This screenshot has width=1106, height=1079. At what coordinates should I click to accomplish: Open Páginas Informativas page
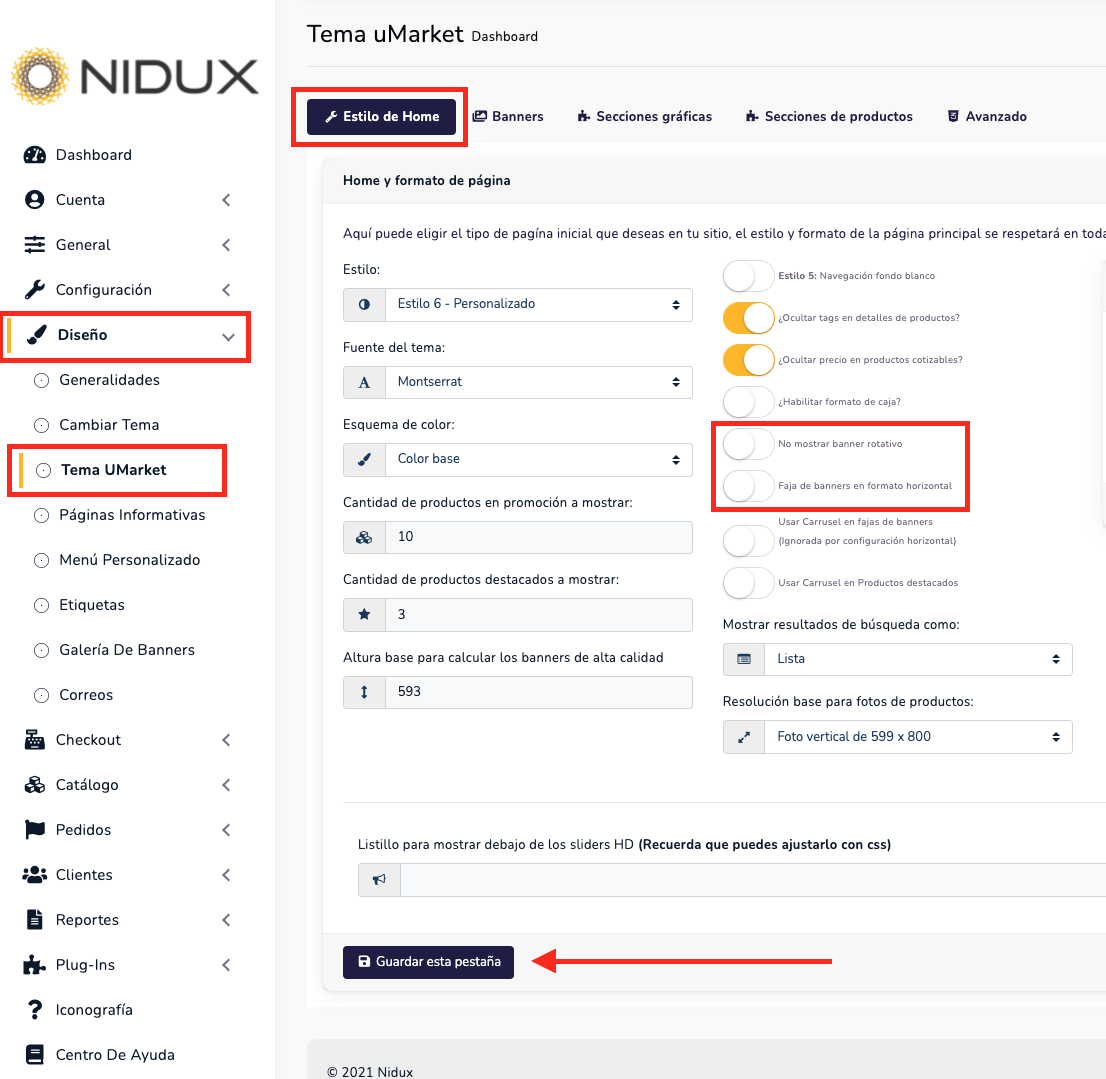[x=132, y=516]
